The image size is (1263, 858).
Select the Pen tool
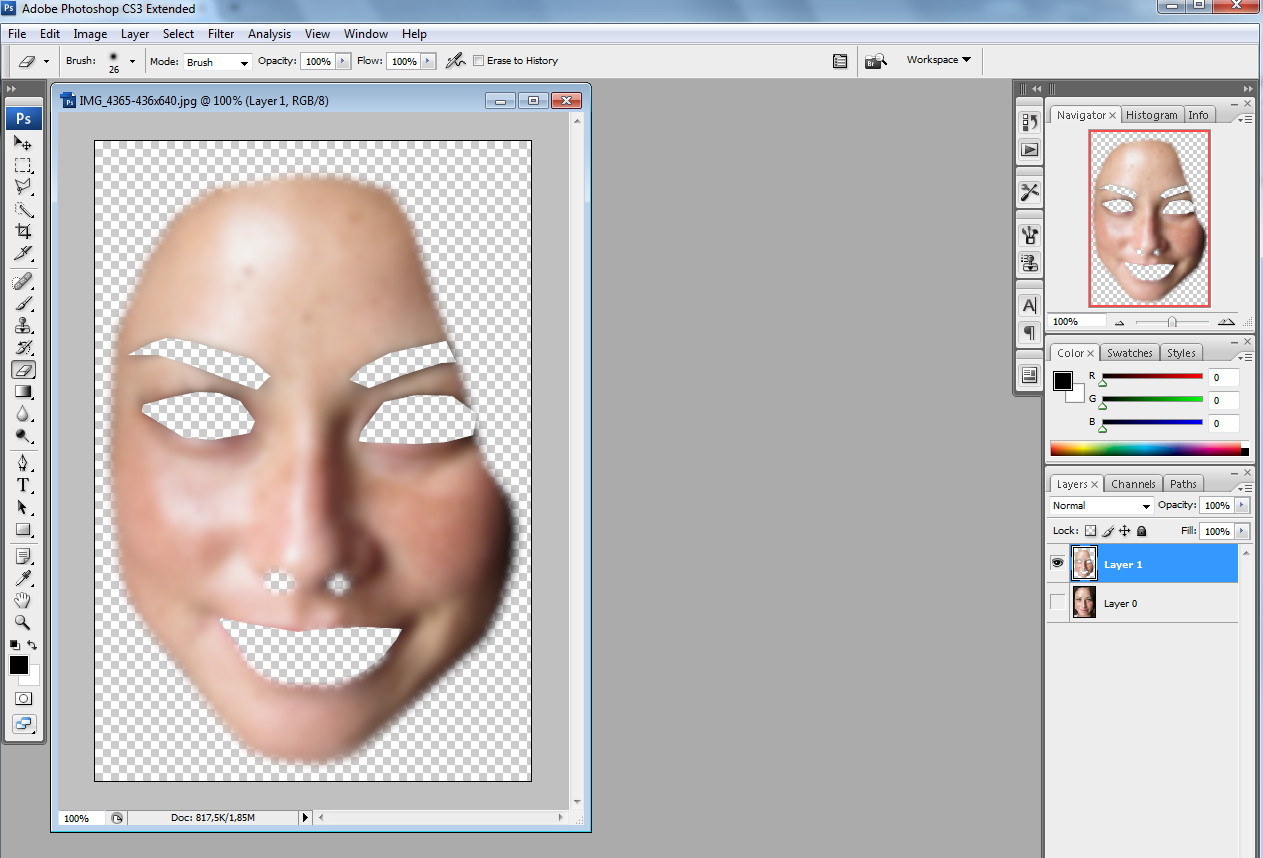[23, 462]
